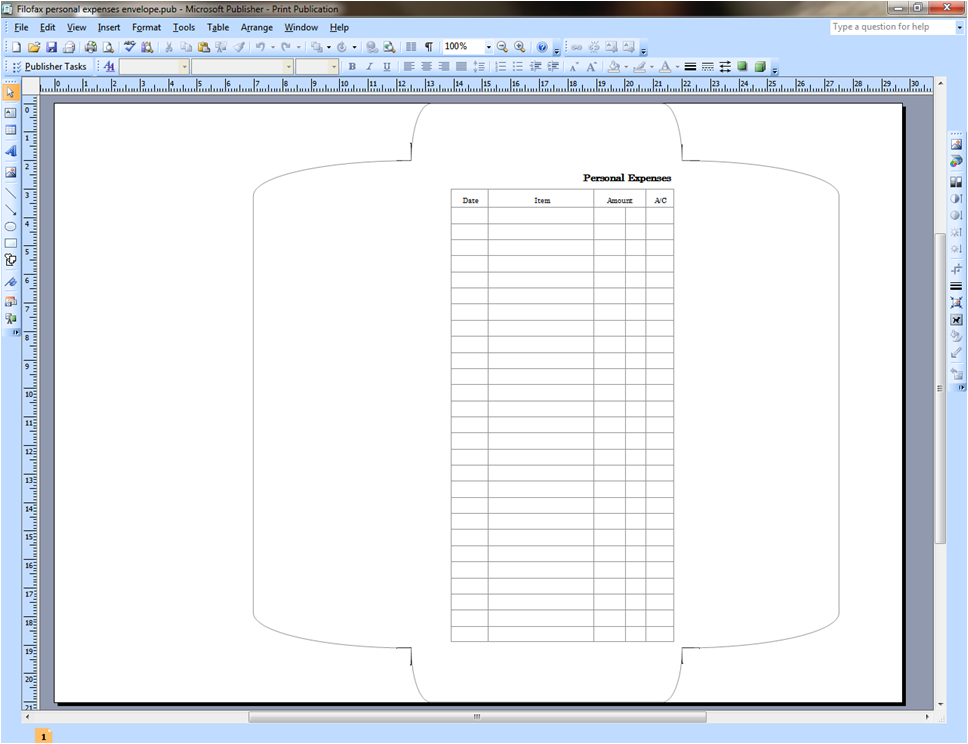
Task: Click the Zoom In magnifier
Action: point(520,47)
